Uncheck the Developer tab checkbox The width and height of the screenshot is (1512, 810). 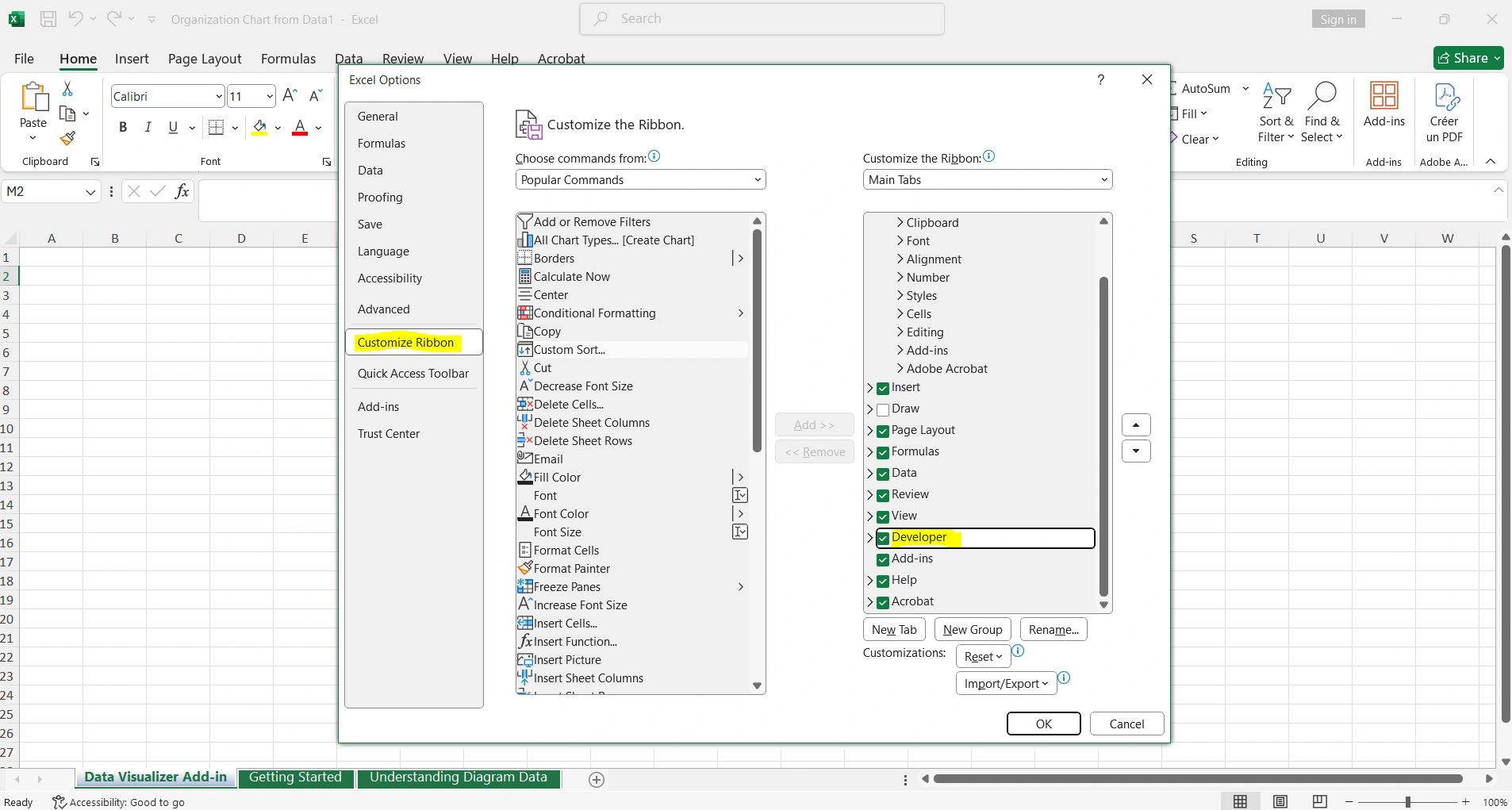pyautogui.click(x=883, y=538)
